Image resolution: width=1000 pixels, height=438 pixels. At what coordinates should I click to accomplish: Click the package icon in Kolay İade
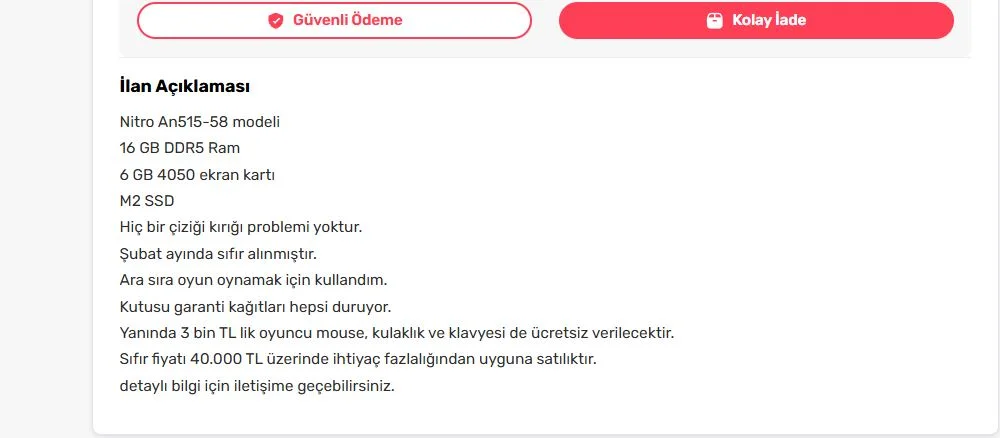(x=714, y=20)
